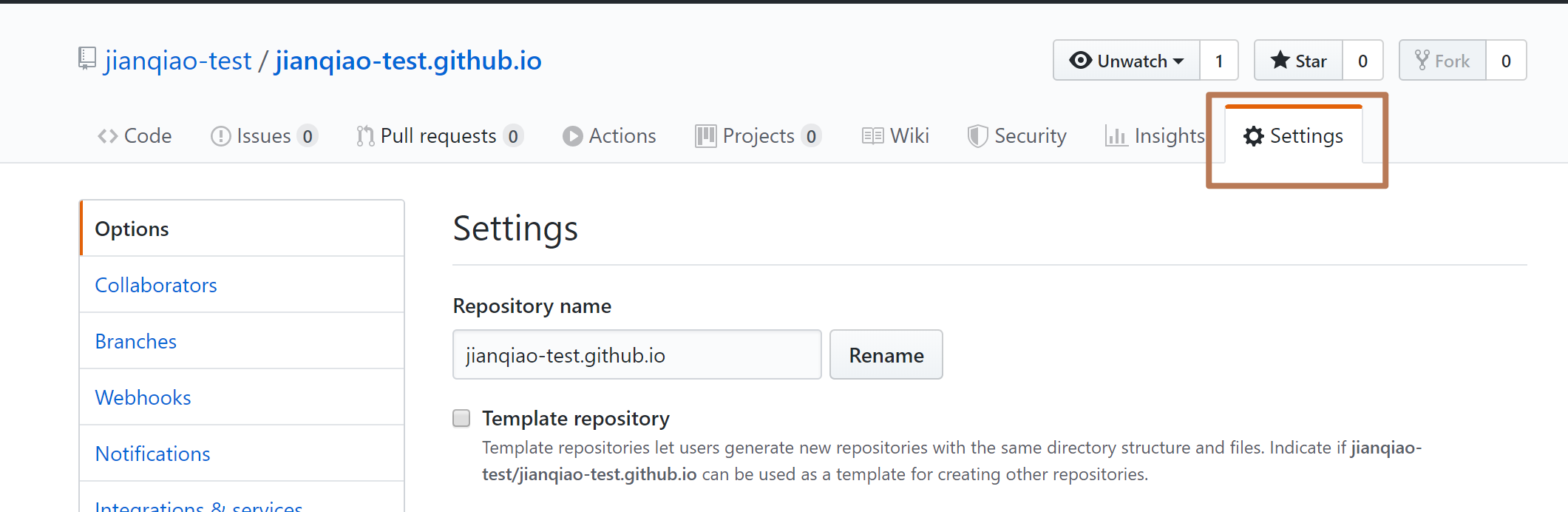This screenshot has height=512, width=1568.
Task: Click the Star button
Action: [x=1298, y=60]
